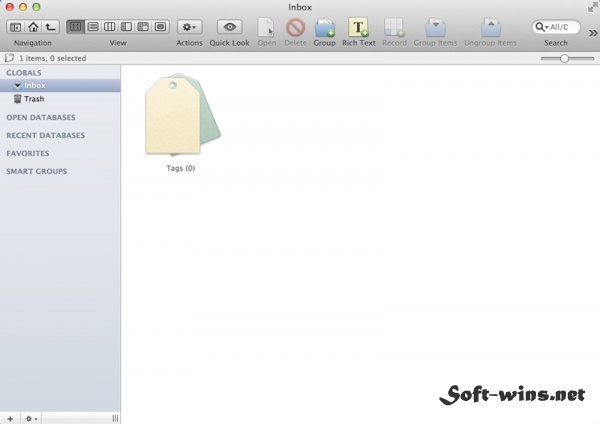600x424 pixels.
Task: Click the Open document icon
Action: (x=266, y=28)
